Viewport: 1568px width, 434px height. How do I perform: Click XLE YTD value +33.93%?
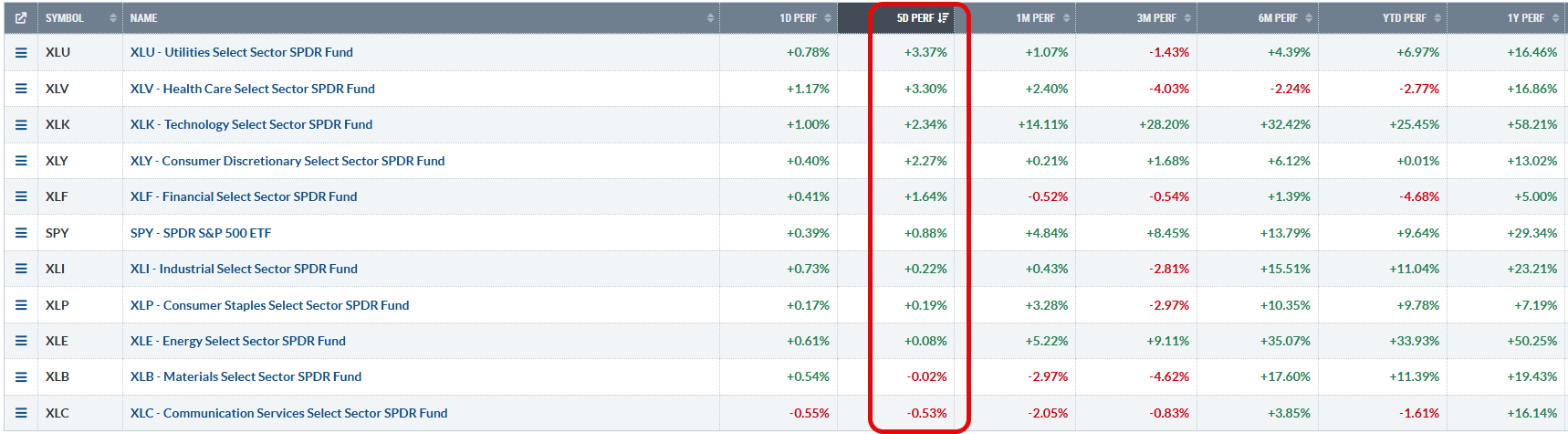pos(1415,341)
